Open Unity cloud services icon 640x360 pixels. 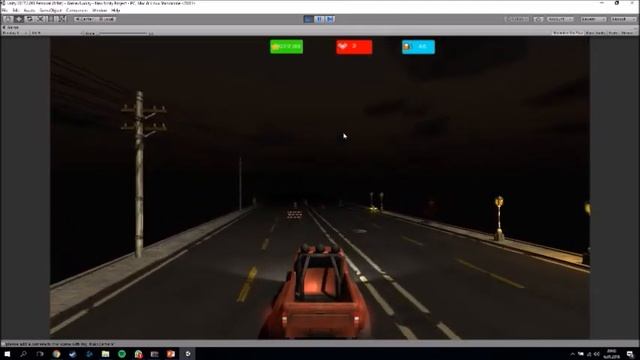[539, 19]
